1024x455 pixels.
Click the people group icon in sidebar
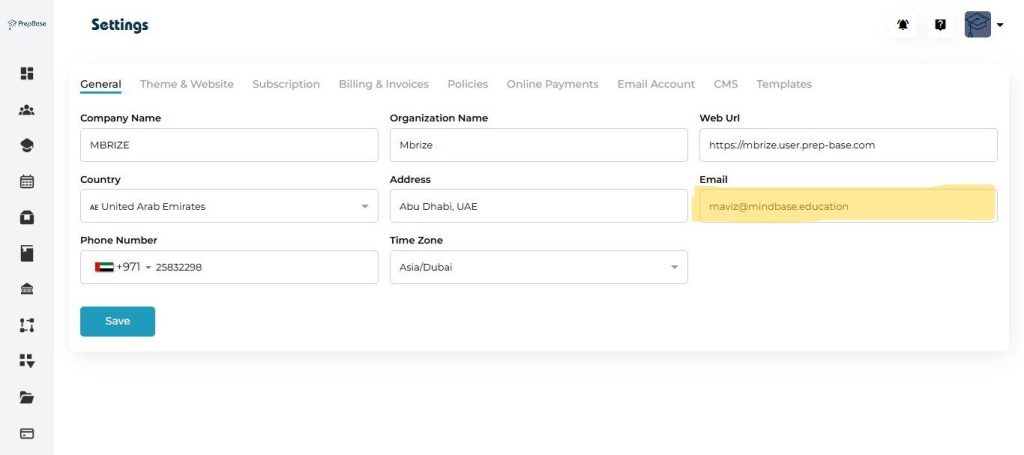27,110
